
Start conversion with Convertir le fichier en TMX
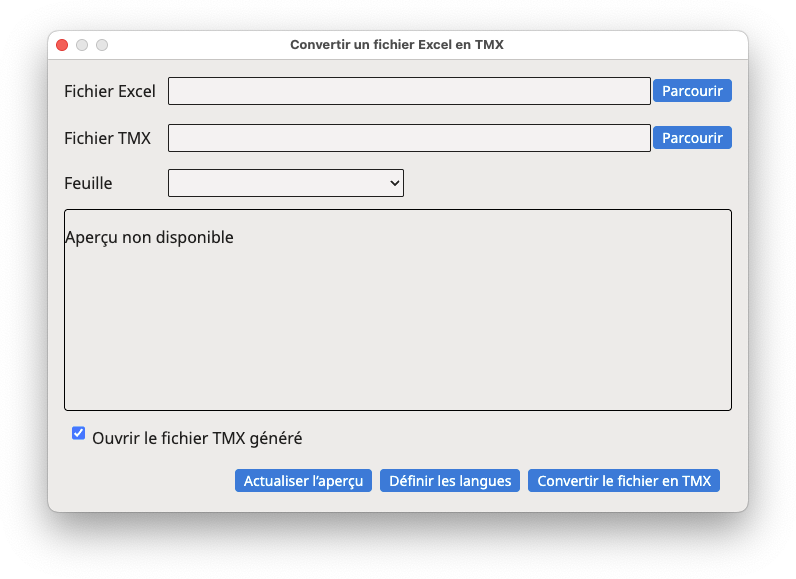click(624, 481)
